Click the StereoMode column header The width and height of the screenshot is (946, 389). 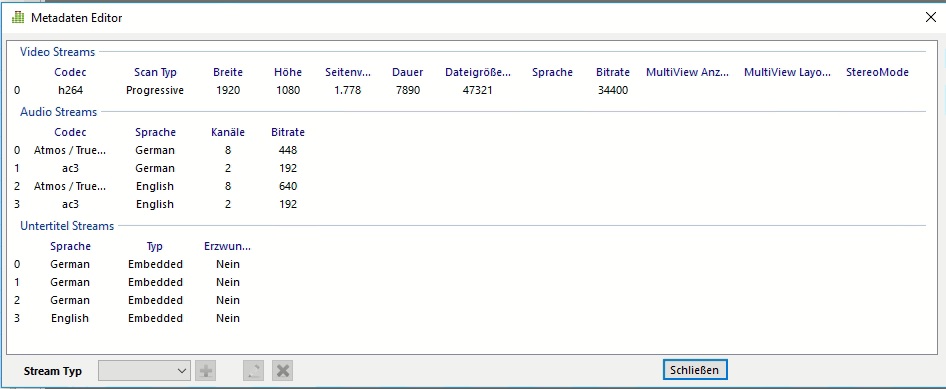(x=877, y=72)
